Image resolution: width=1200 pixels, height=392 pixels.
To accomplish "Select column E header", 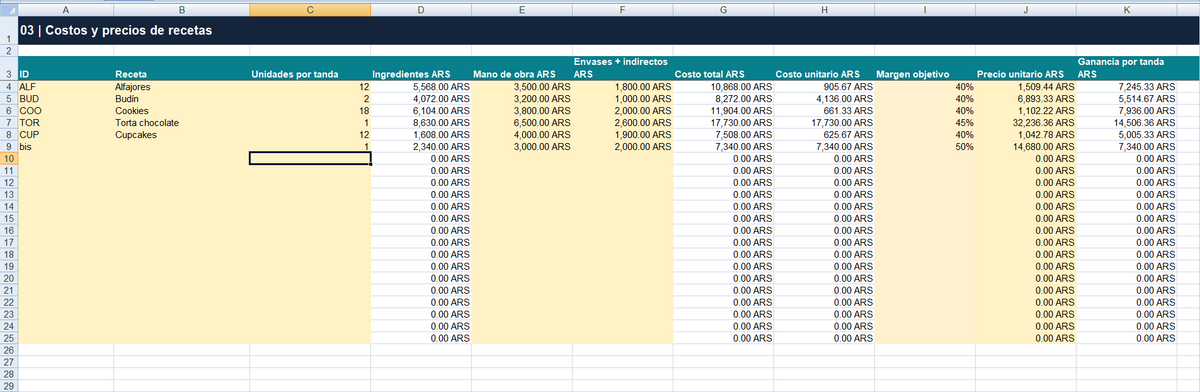I will [x=522, y=9].
